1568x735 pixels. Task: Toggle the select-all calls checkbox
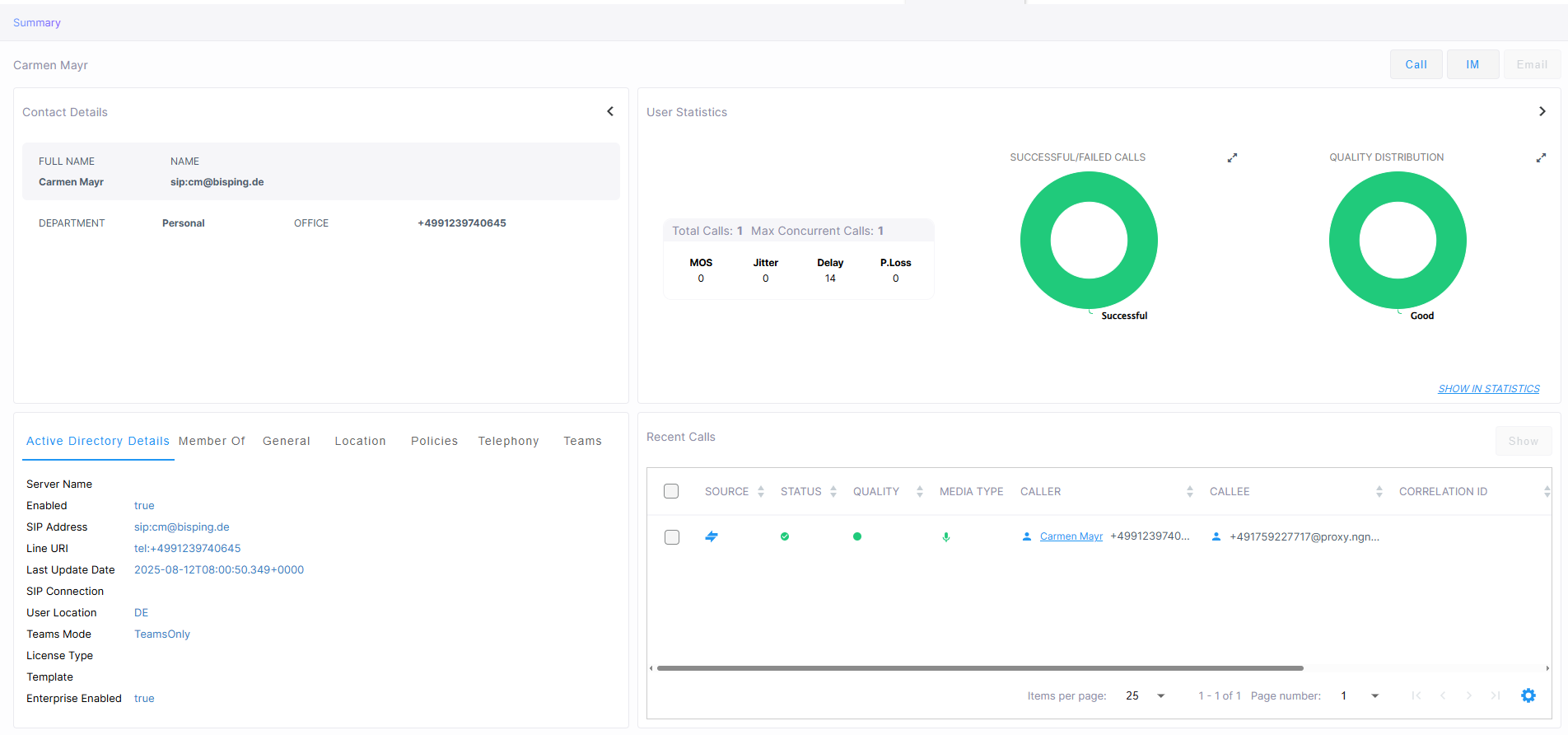pos(671,491)
